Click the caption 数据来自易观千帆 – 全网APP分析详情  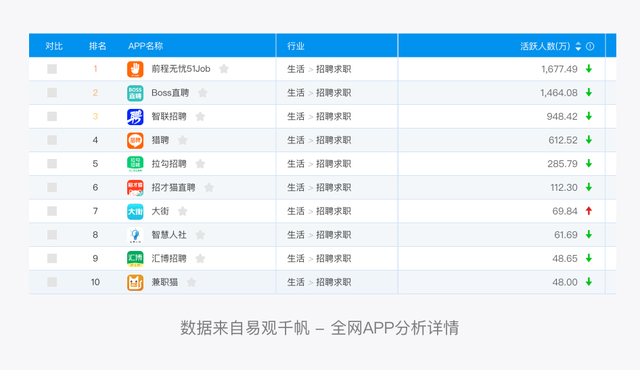pyautogui.click(x=320, y=328)
